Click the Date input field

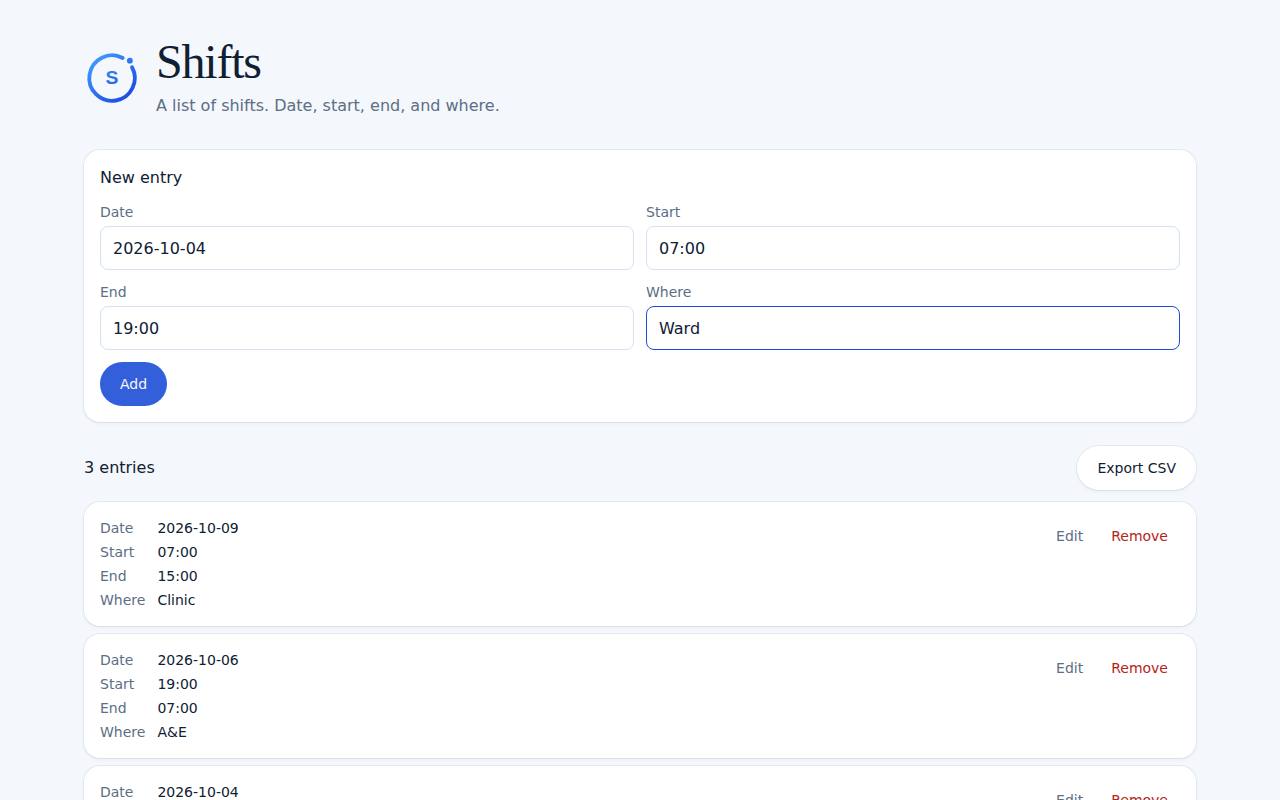pos(367,248)
